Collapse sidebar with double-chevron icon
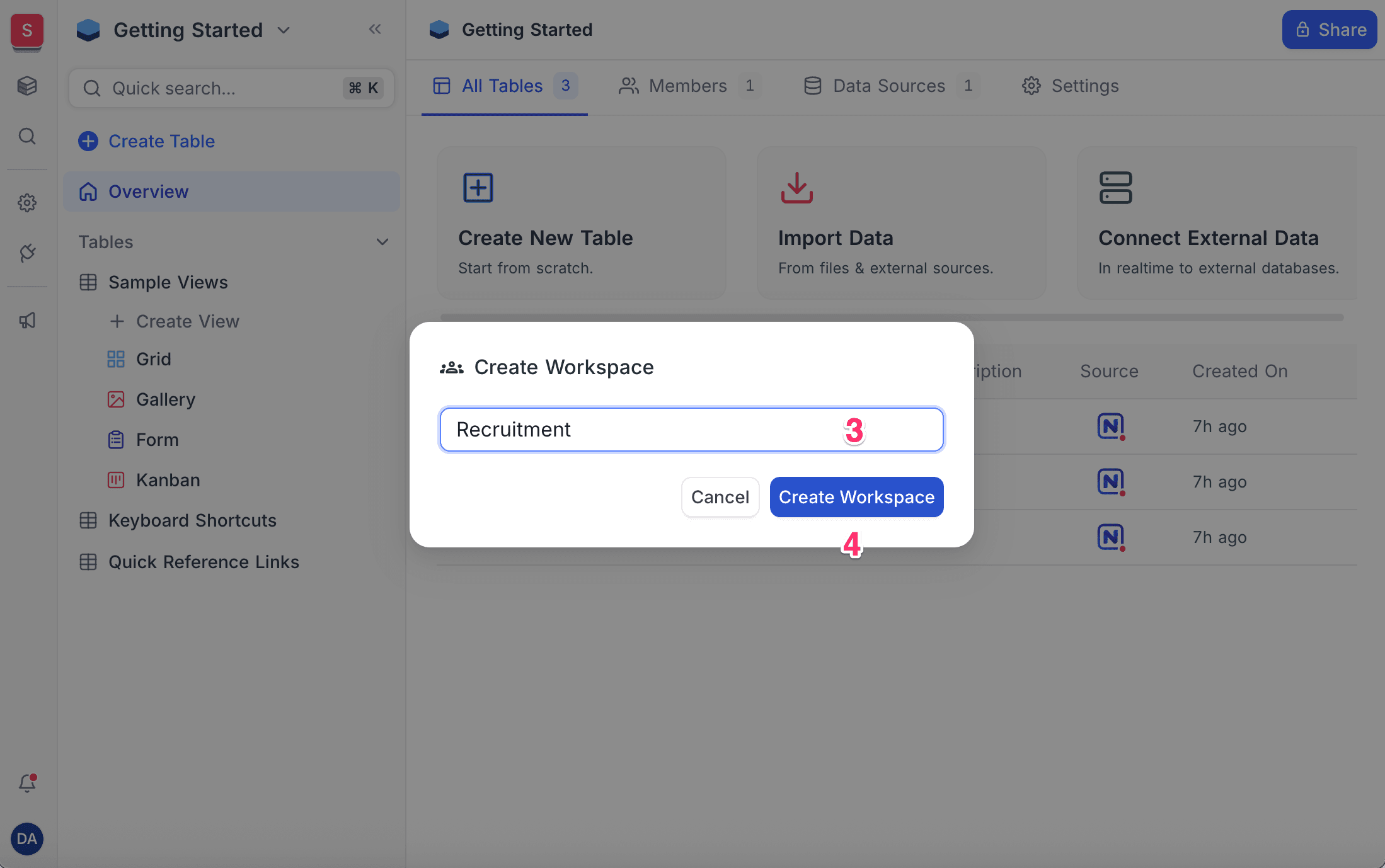The image size is (1385, 868). click(375, 29)
